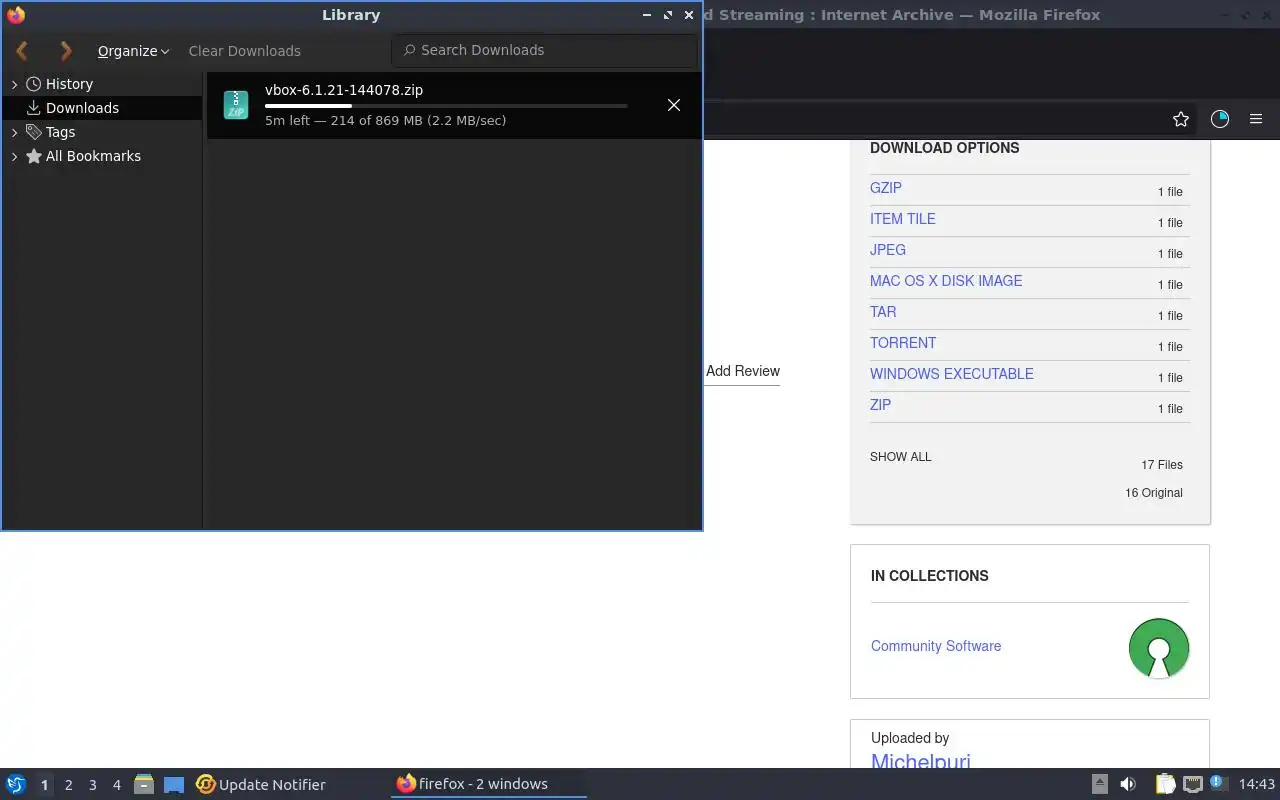The image size is (1280, 800).
Task: Close the Library window
Action: click(x=689, y=15)
